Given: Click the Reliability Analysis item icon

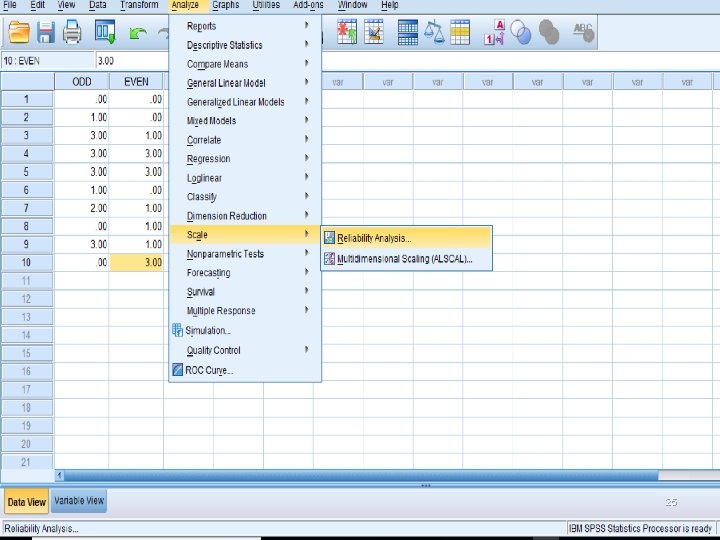Looking at the screenshot, I should tap(329, 238).
